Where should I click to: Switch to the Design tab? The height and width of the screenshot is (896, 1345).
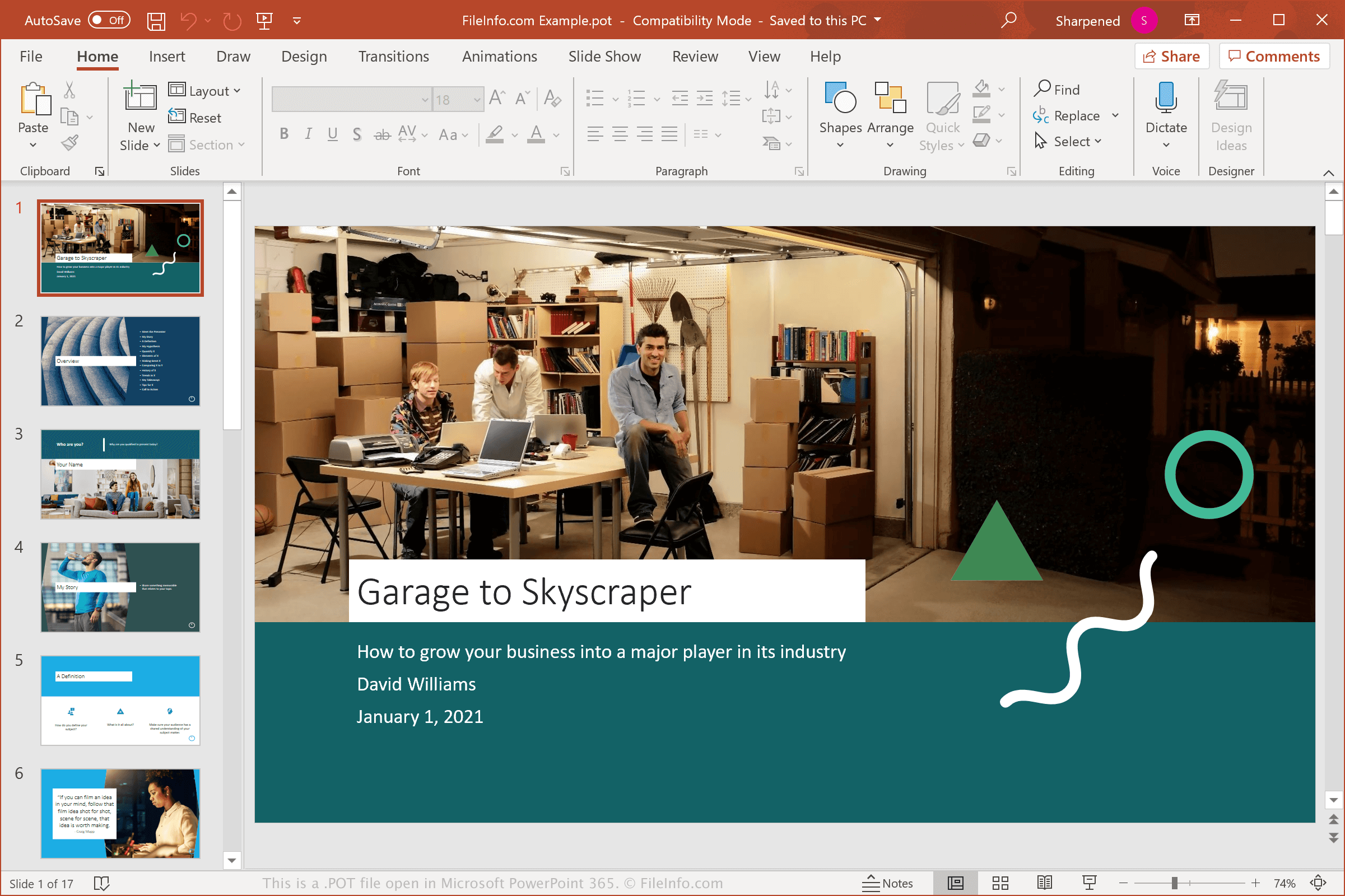[x=304, y=57]
